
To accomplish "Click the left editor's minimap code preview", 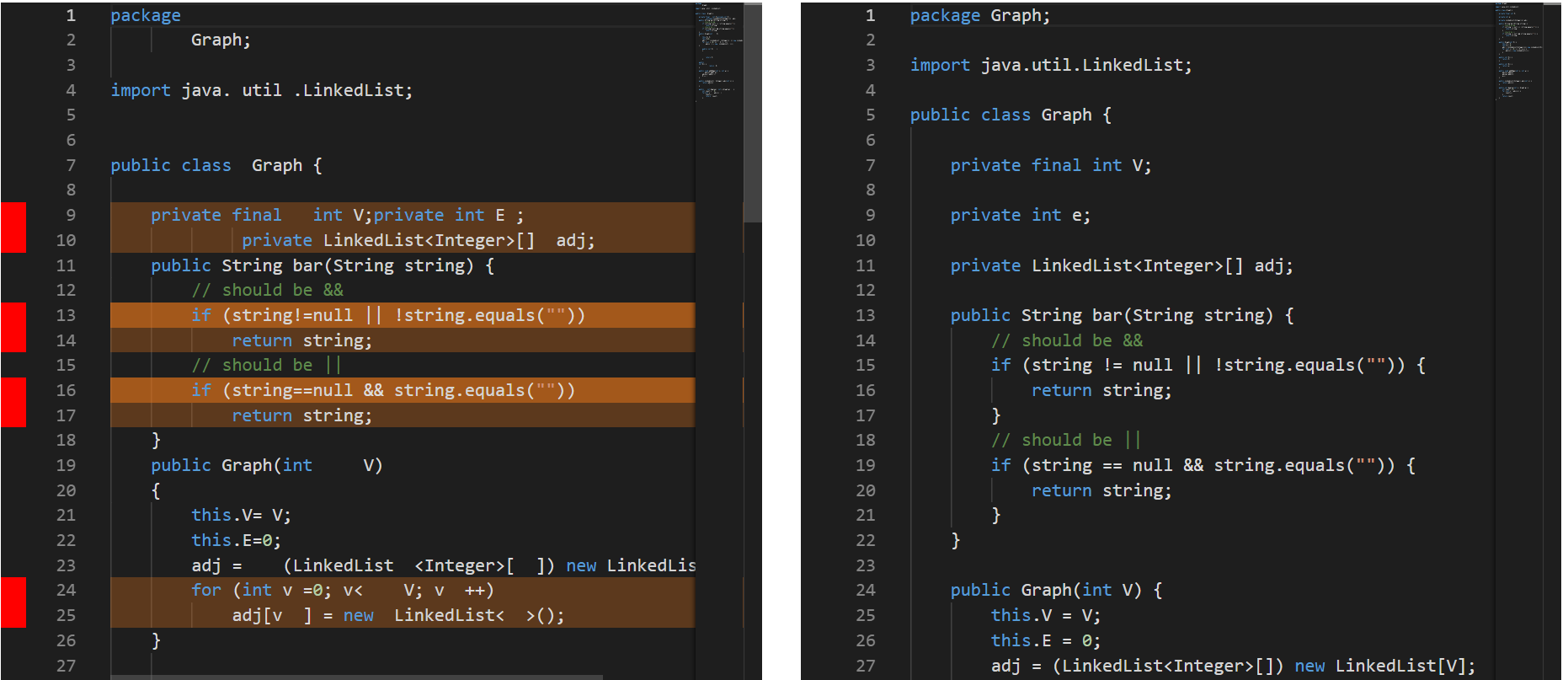I will click(718, 51).
